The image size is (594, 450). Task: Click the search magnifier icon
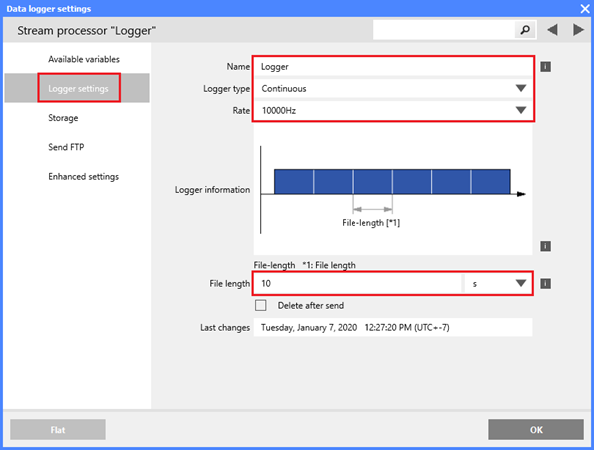tap(525, 30)
